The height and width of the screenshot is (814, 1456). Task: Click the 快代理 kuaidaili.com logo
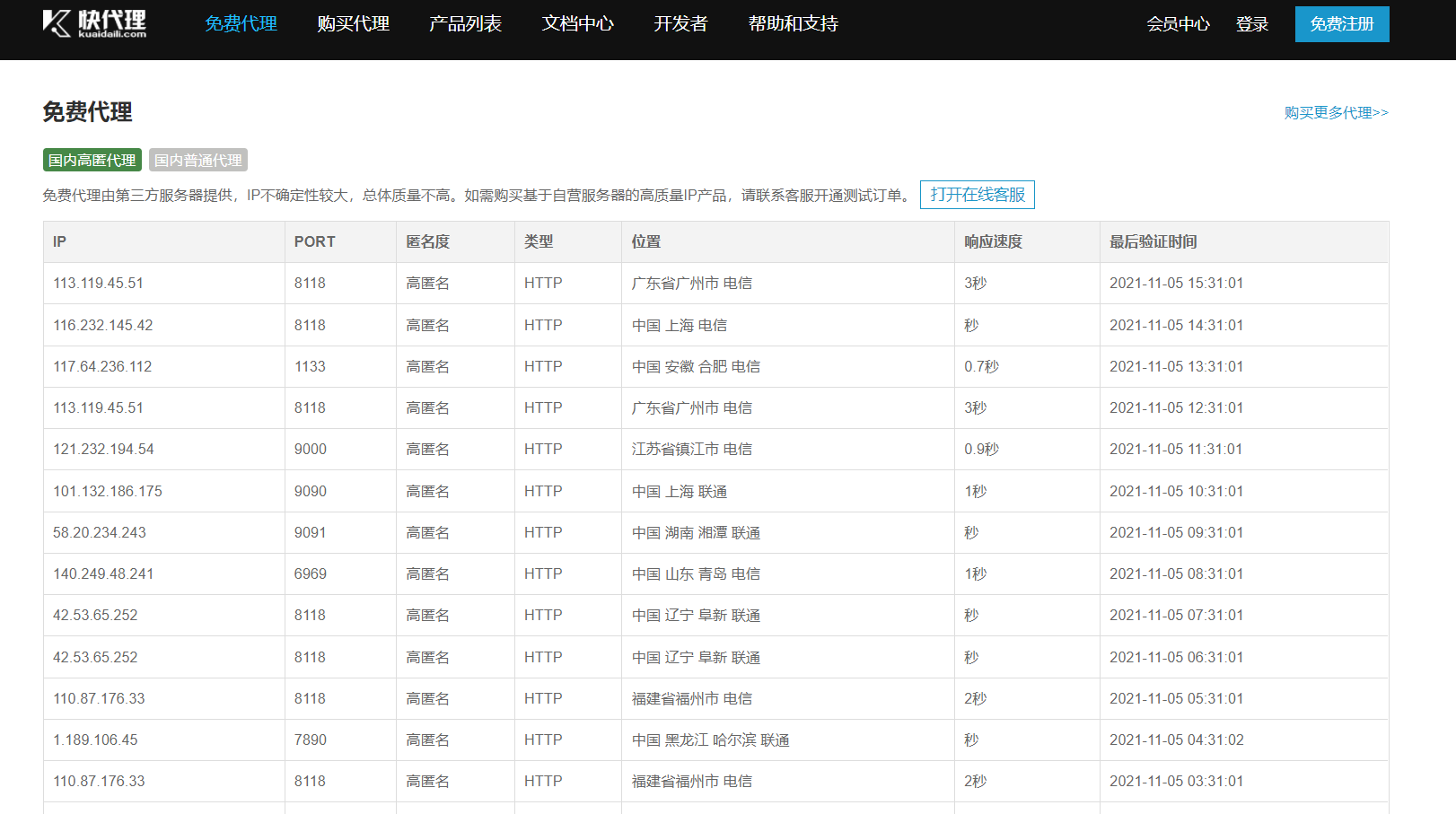[x=94, y=23]
